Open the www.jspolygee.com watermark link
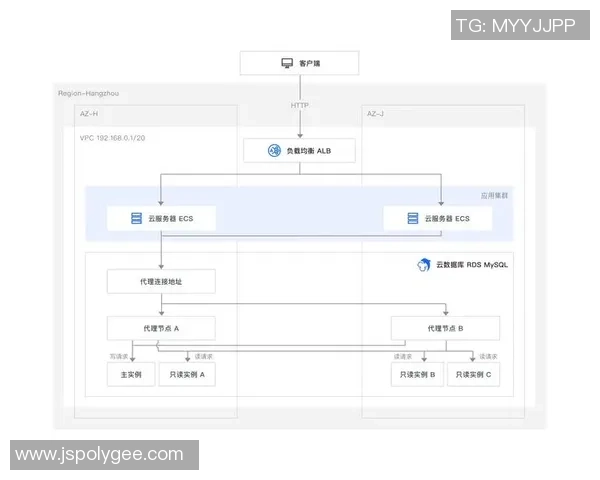 (100, 455)
